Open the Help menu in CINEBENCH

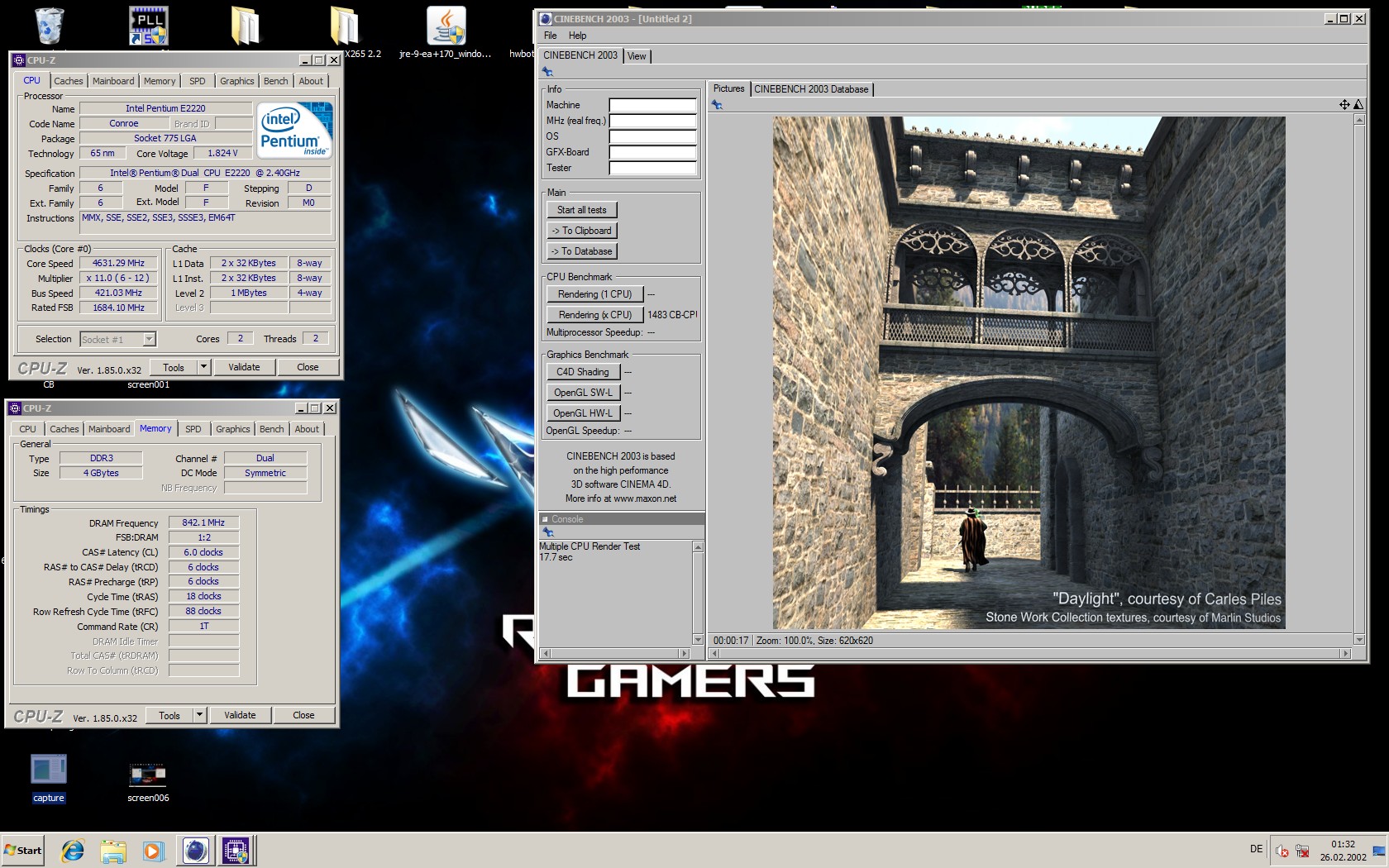pos(577,36)
